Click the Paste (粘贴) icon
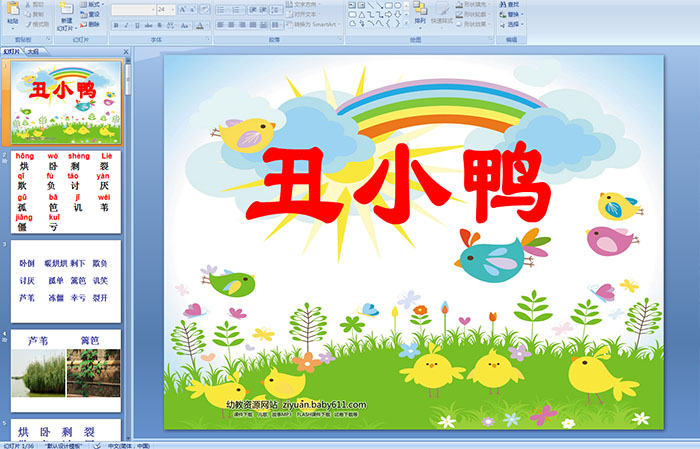700x449 pixels. point(13,9)
